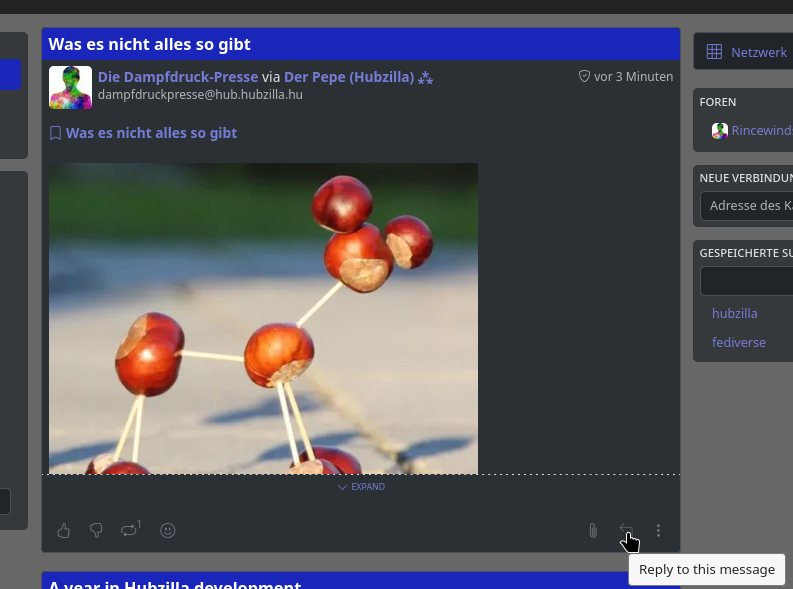
Task: Open the Rincewind forum entry
Action: point(760,131)
